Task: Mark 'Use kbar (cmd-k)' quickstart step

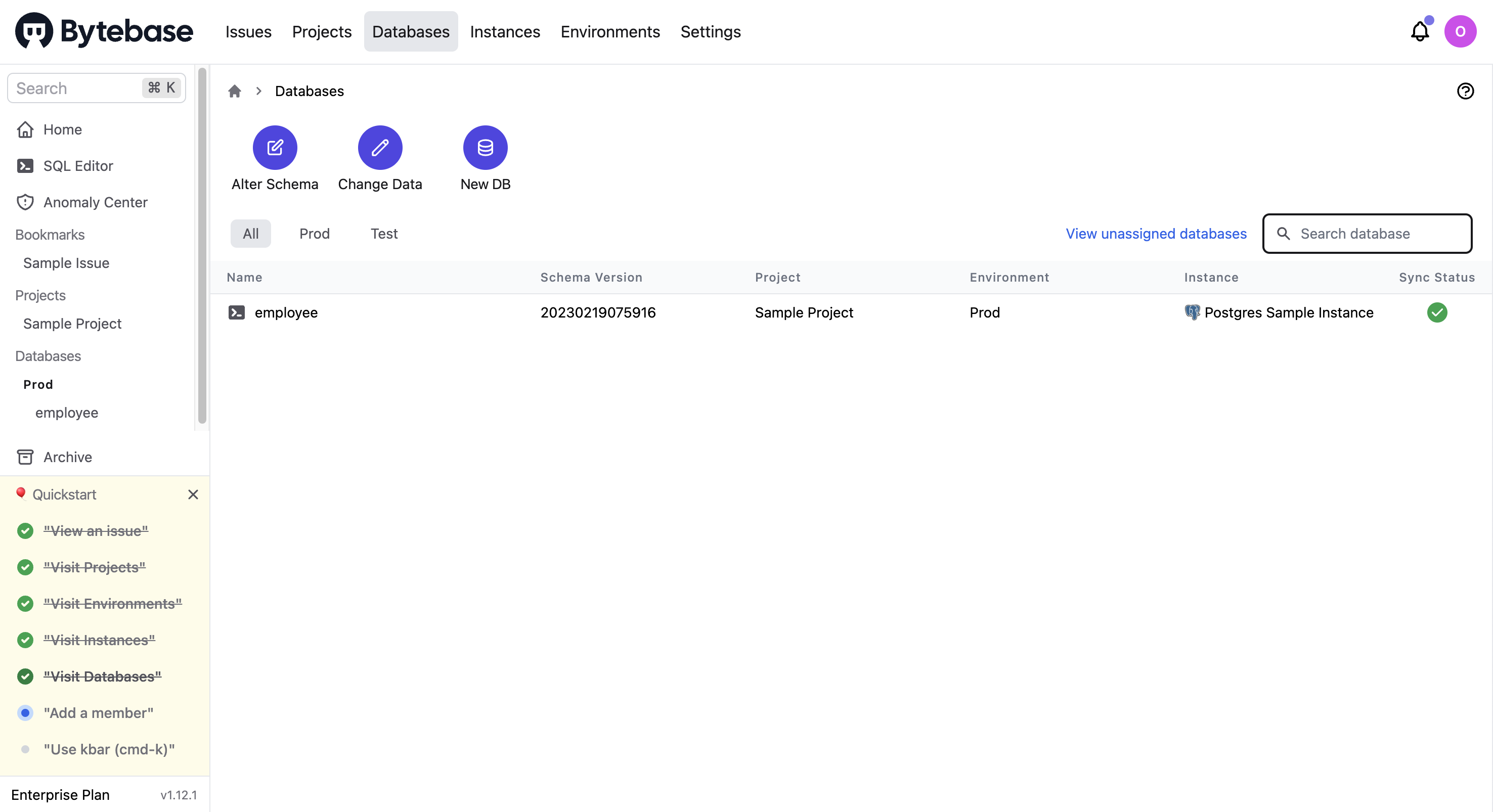Action: [x=108, y=749]
